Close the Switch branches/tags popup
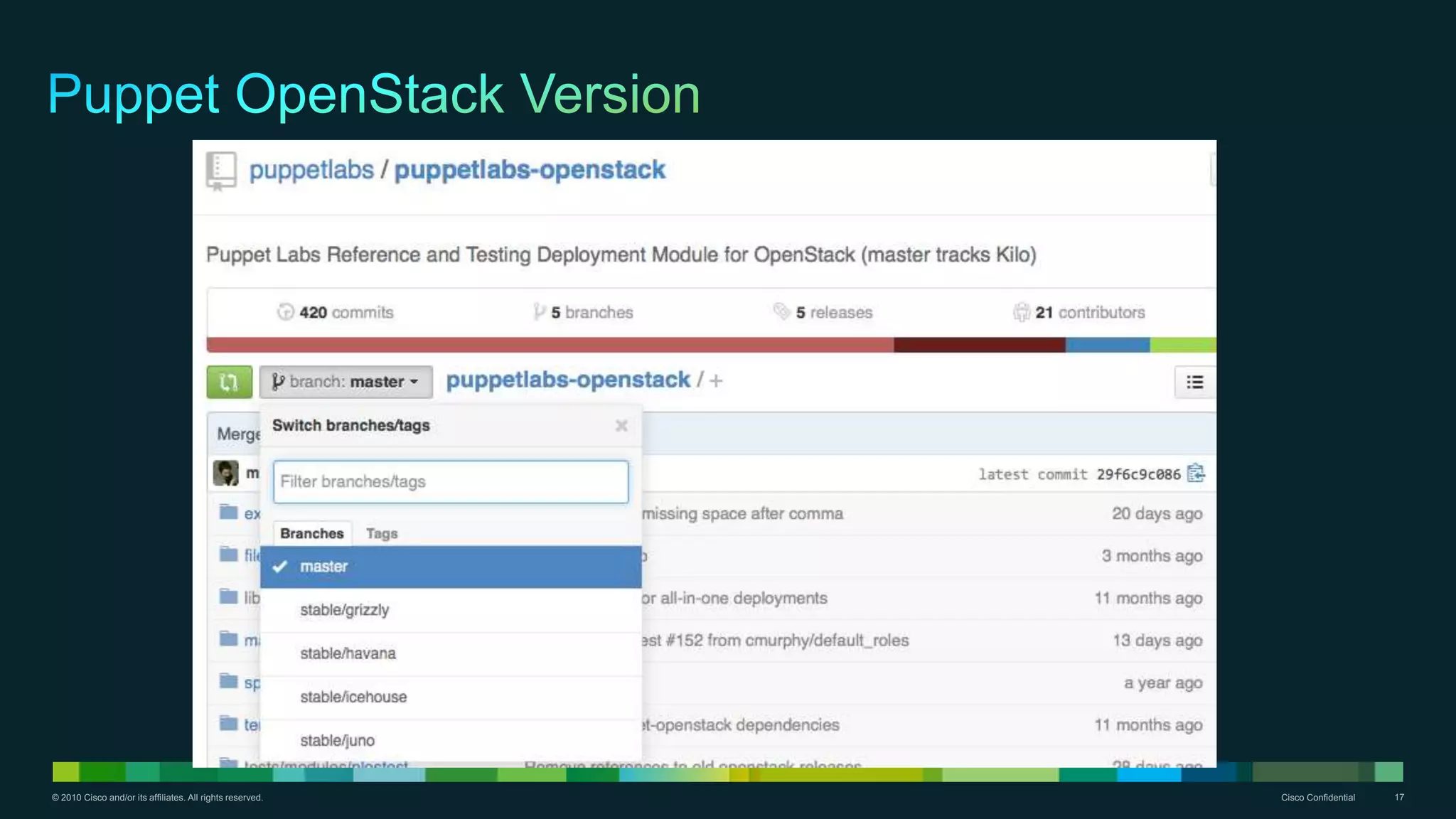The image size is (1456, 819). tap(621, 425)
